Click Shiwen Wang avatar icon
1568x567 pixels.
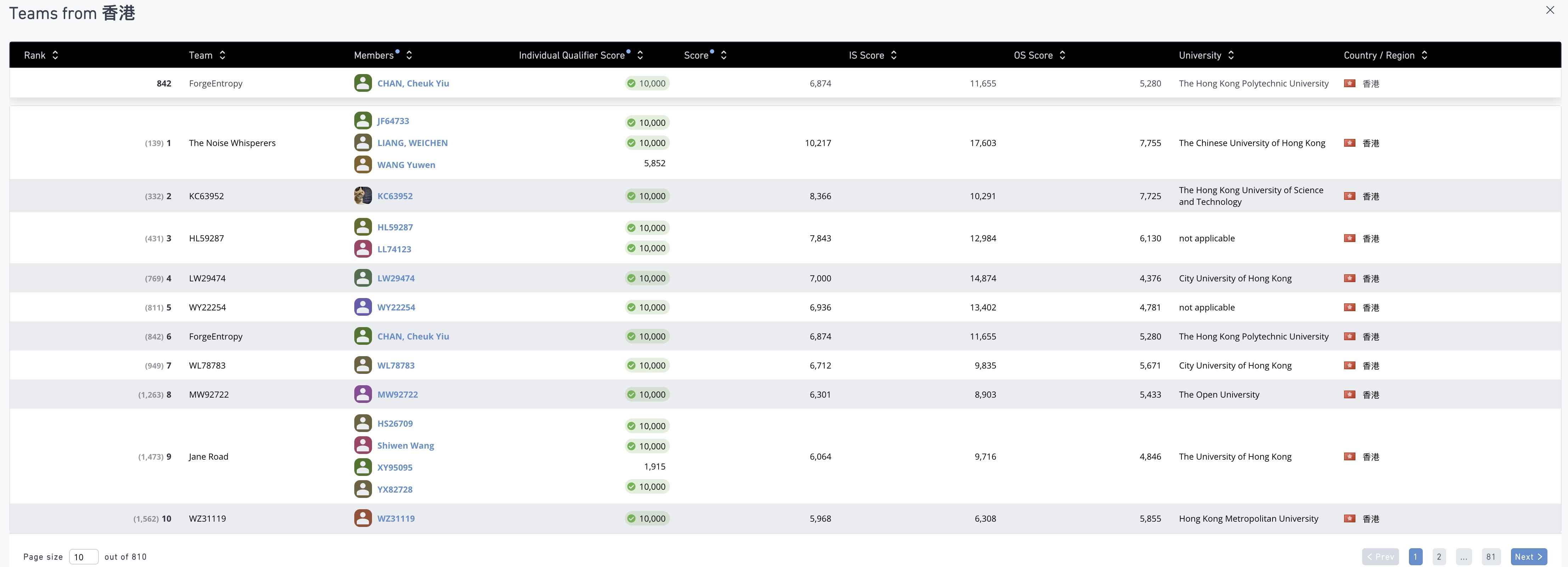coord(363,445)
